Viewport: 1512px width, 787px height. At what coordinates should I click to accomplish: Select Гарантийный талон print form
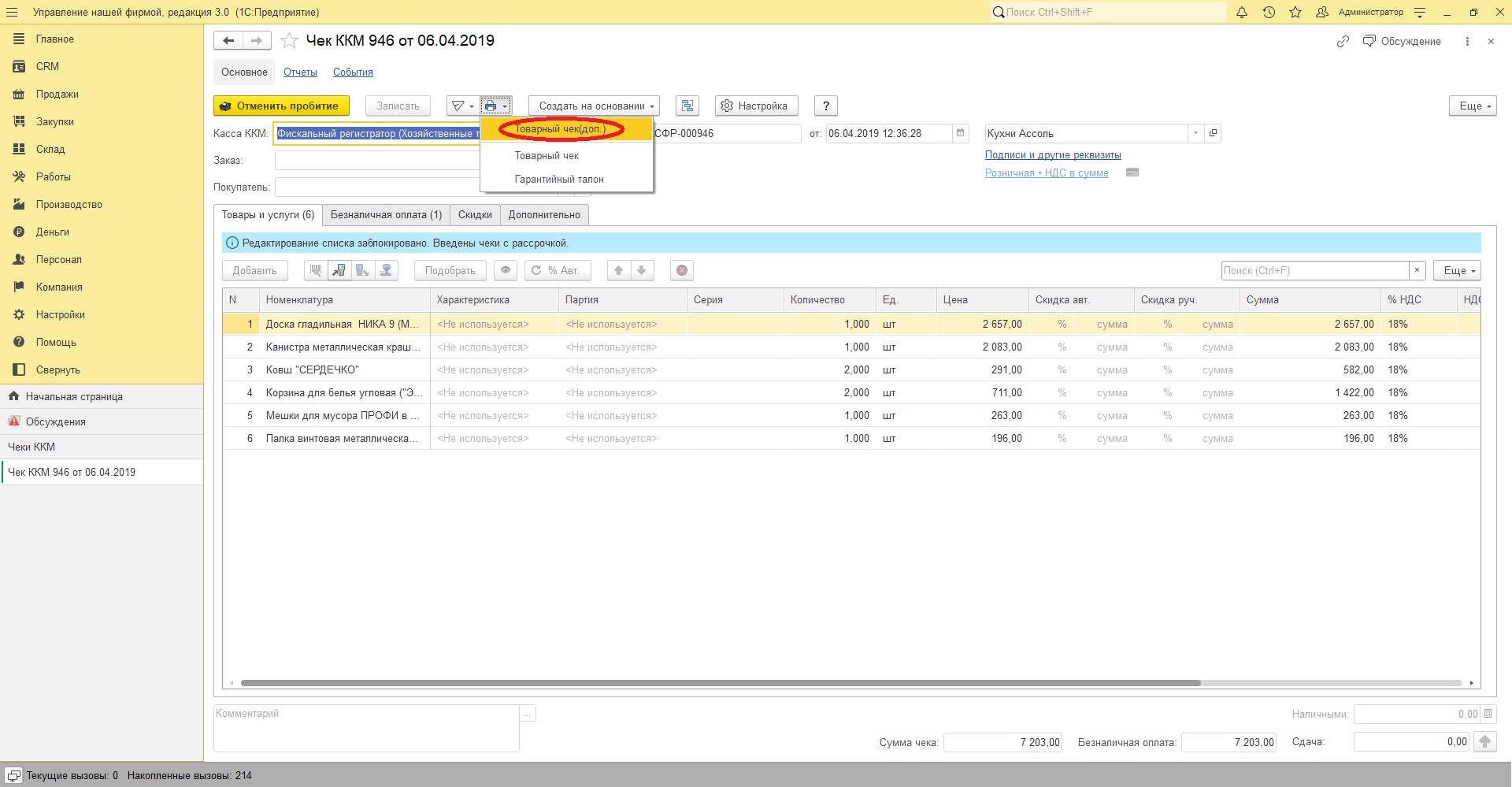[x=566, y=180]
